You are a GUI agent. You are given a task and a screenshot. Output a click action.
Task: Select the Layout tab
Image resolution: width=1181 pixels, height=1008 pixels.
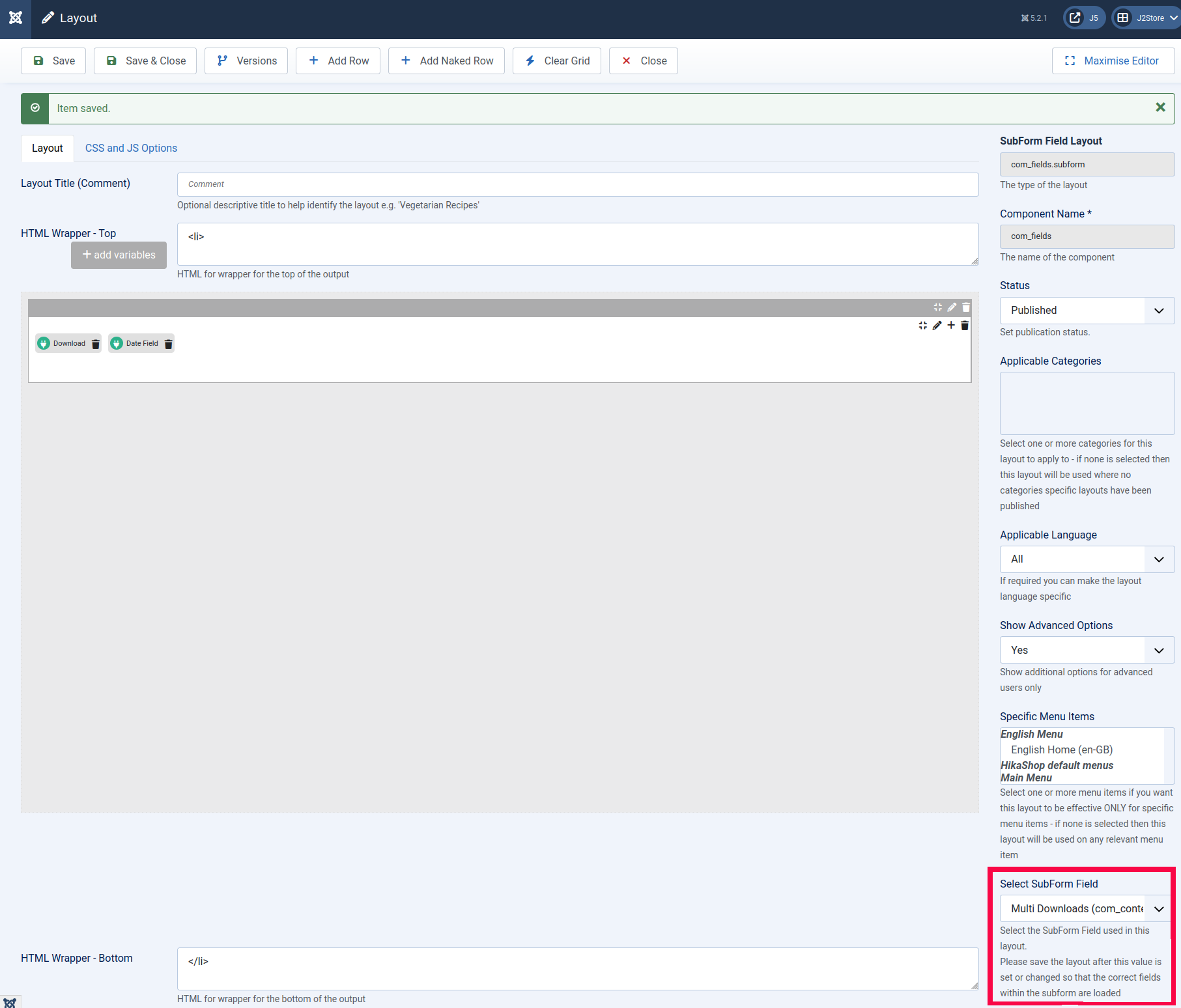(x=48, y=148)
